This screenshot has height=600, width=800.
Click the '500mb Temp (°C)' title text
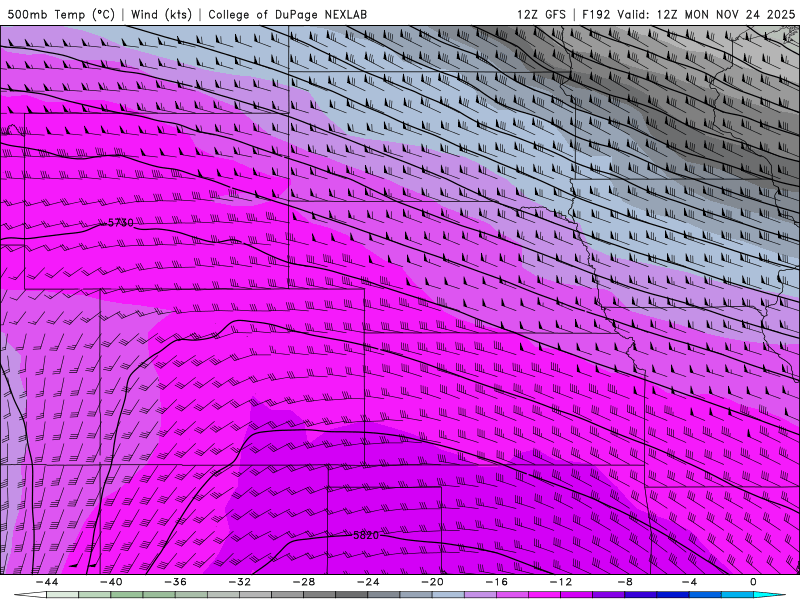[61, 14]
